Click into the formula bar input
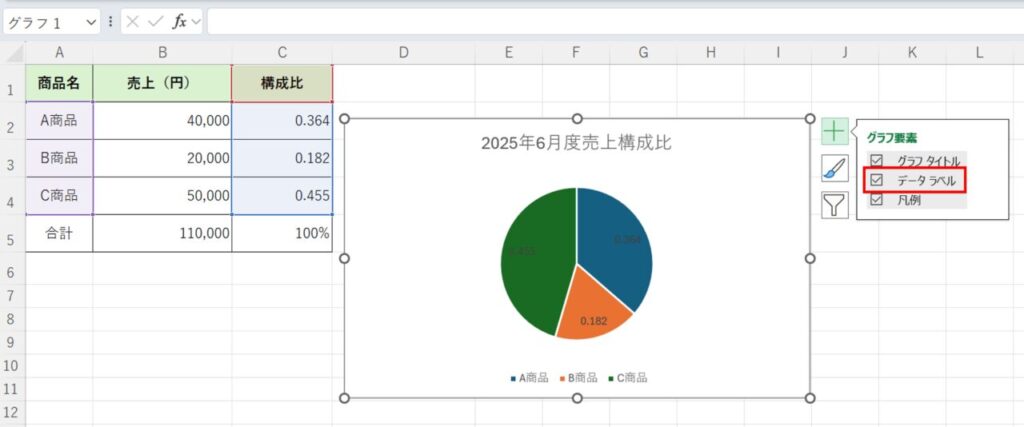Image resolution: width=1024 pixels, height=427 pixels. click(x=615, y=22)
